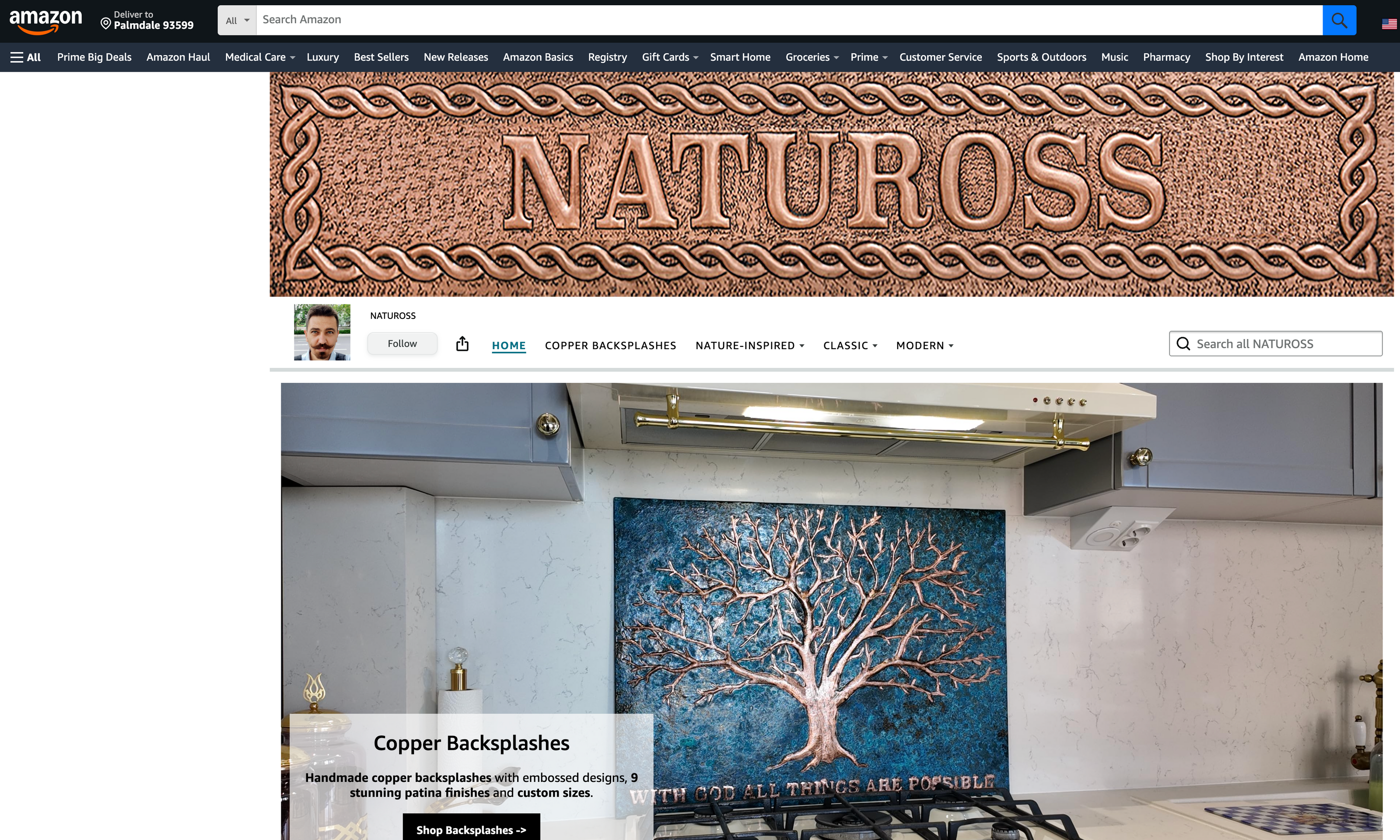This screenshot has width=1400, height=840.
Task: Click the Search Amazon input field
Action: (x=788, y=21)
